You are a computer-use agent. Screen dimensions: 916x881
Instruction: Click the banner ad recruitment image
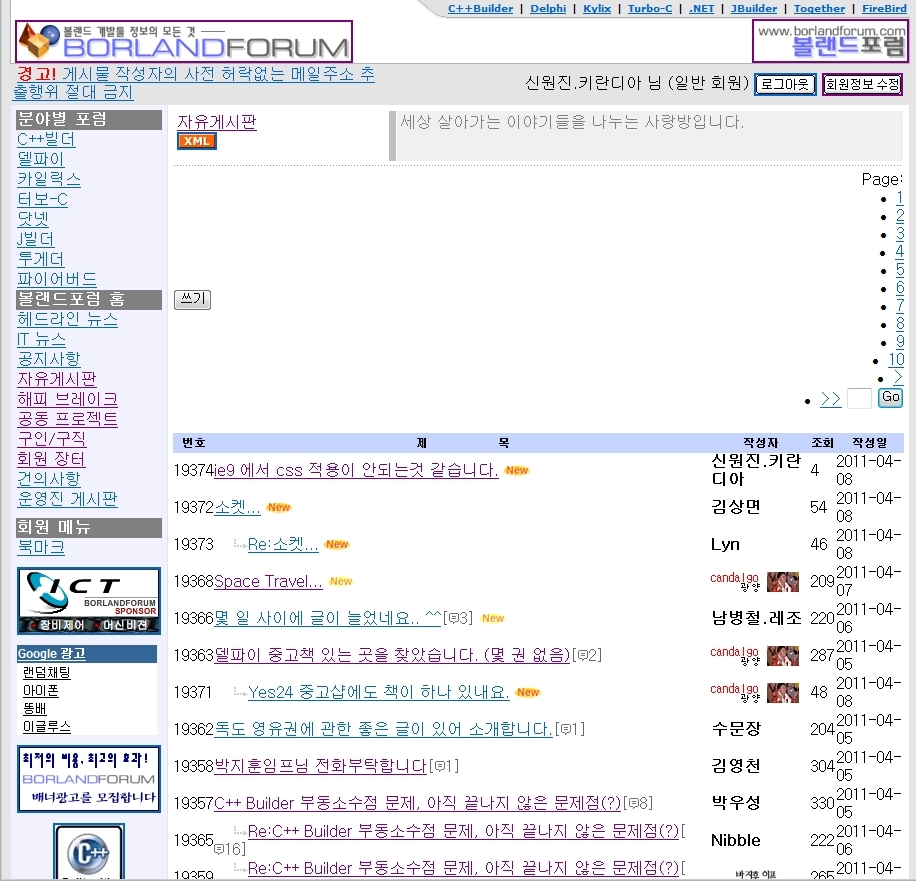pyautogui.click(x=88, y=778)
